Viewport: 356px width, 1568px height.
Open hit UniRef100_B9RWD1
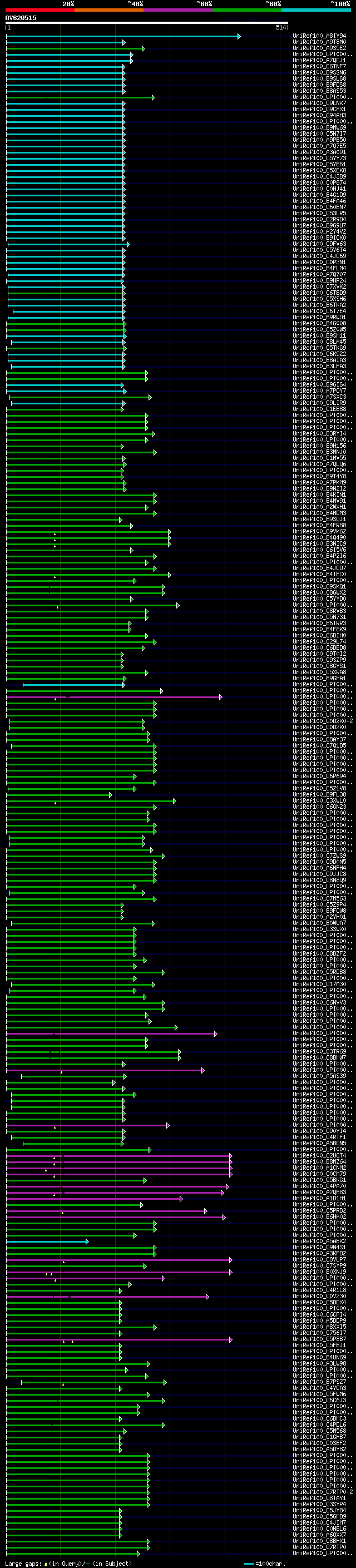[319, 317]
